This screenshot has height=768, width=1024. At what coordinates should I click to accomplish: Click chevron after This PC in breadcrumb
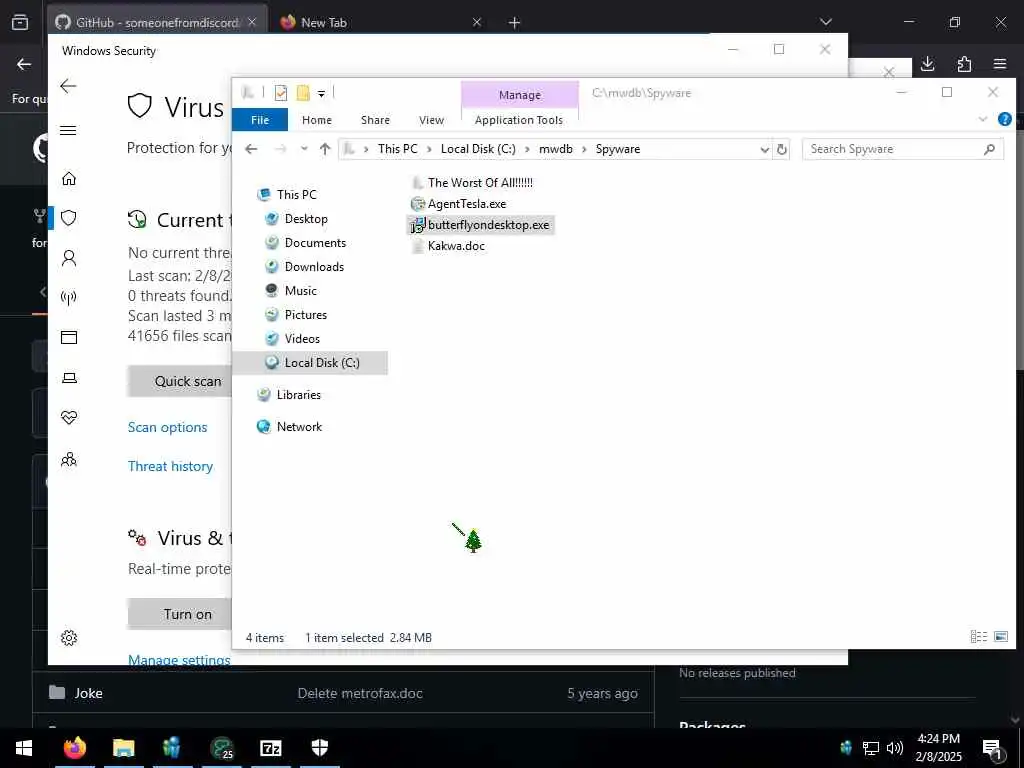coord(429,149)
